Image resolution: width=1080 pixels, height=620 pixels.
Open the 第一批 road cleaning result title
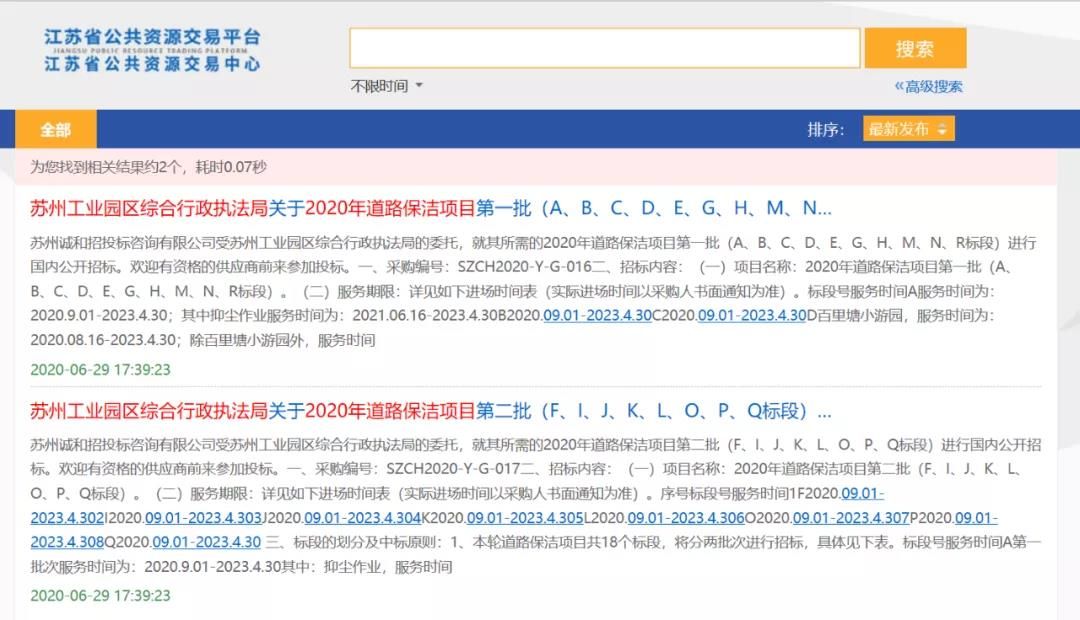430,208
